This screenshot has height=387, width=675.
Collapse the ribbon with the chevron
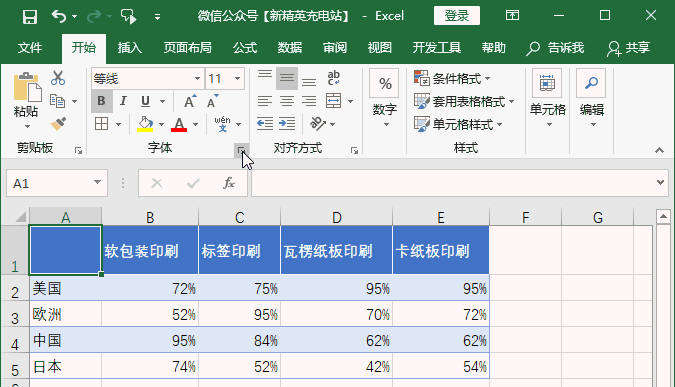[x=659, y=150]
